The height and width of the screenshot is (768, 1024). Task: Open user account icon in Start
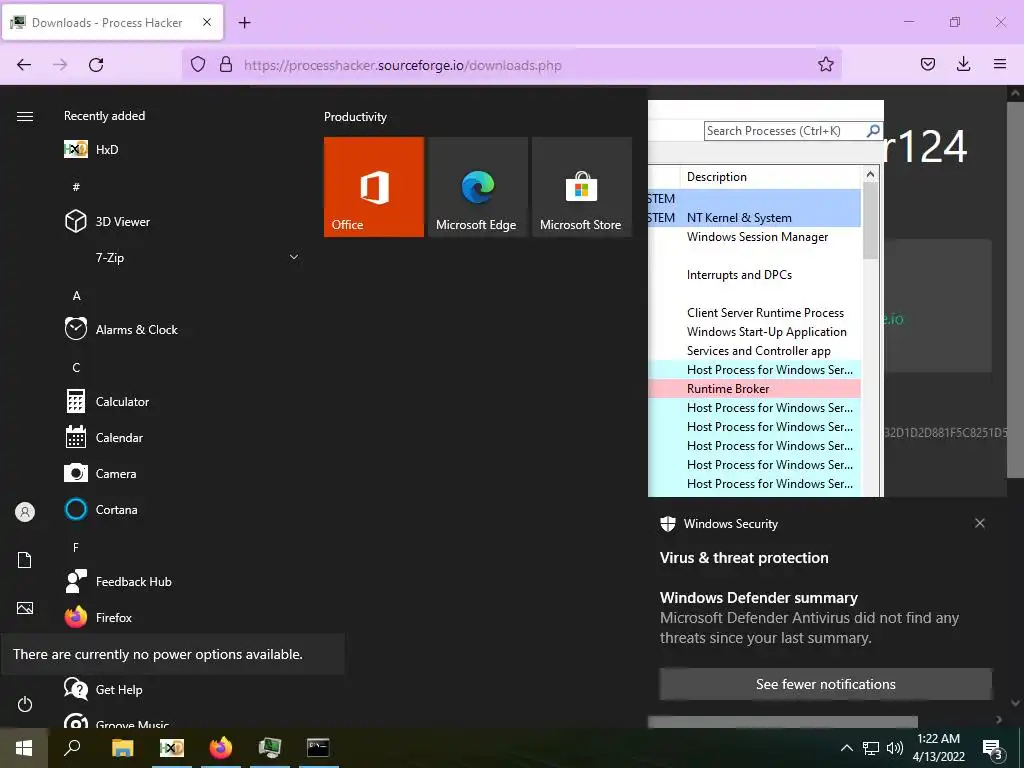tap(25, 512)
